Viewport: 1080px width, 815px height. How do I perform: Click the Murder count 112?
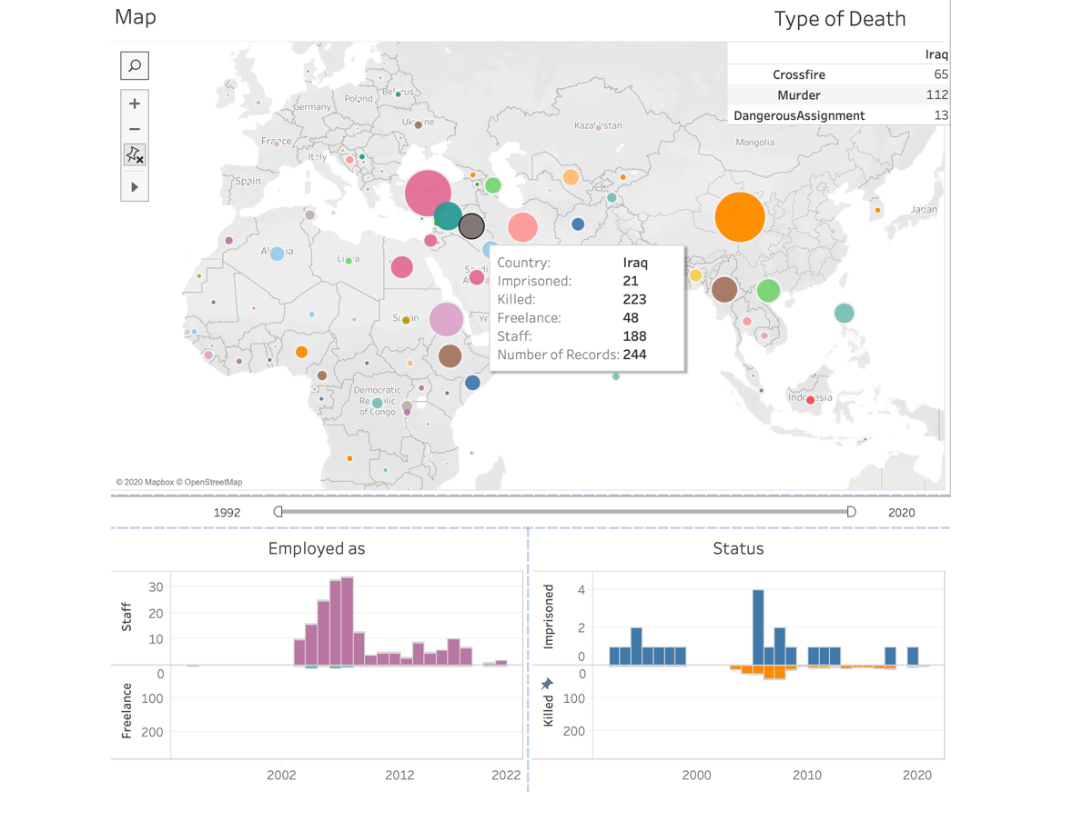937,95
